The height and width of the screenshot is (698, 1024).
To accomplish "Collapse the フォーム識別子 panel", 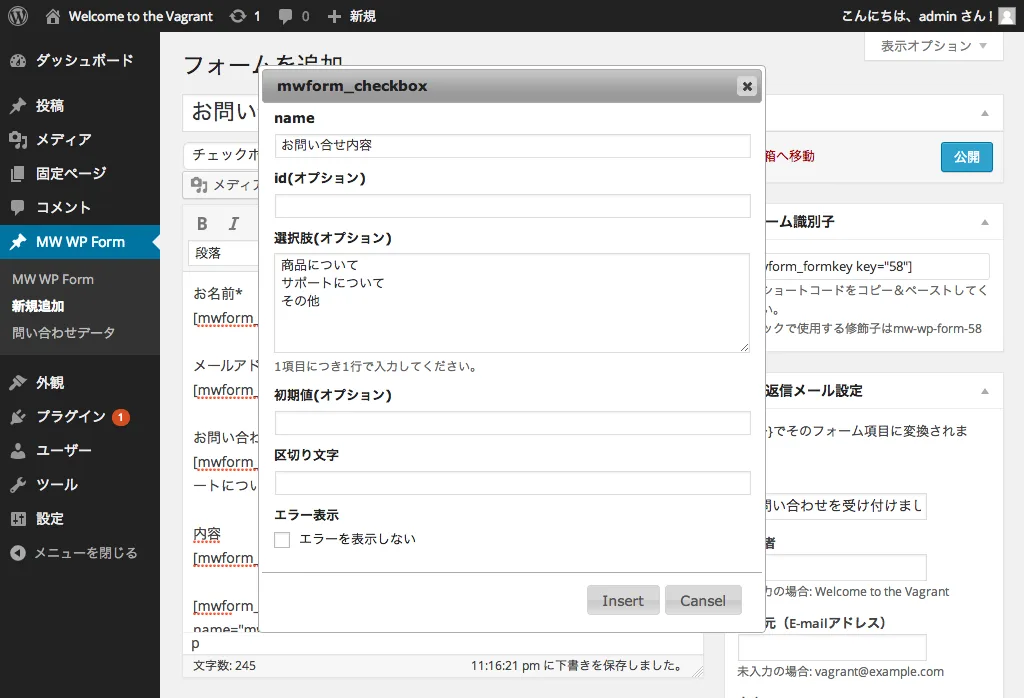I will coord(985,223).
